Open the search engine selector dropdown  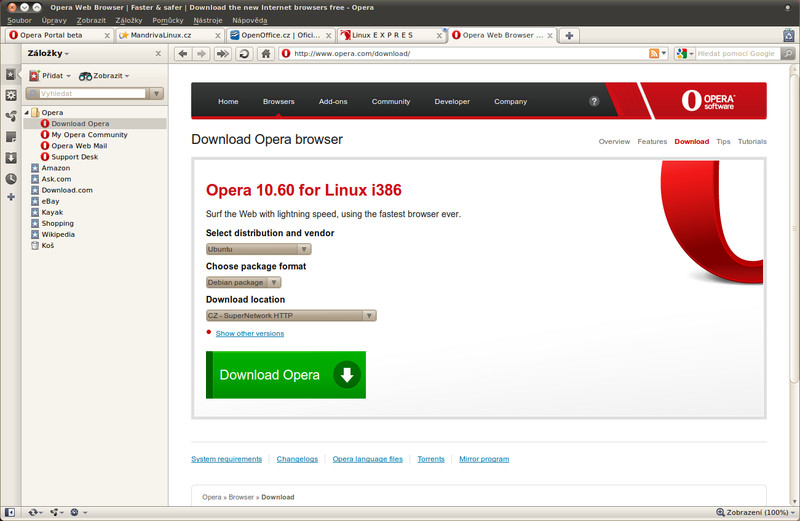tap(685, 53)
